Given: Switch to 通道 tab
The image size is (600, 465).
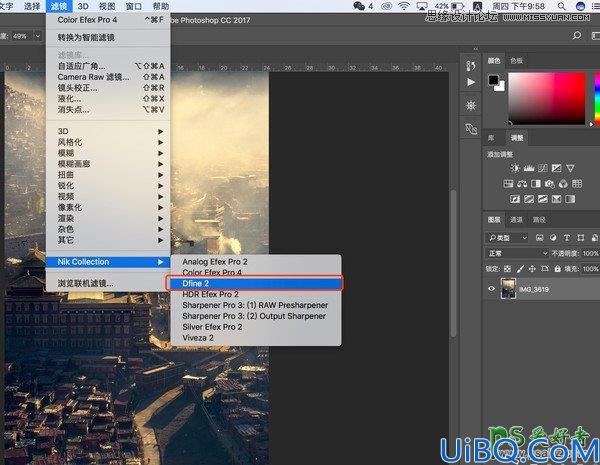Looking at the screenshot, I should (x=516, y=220).
